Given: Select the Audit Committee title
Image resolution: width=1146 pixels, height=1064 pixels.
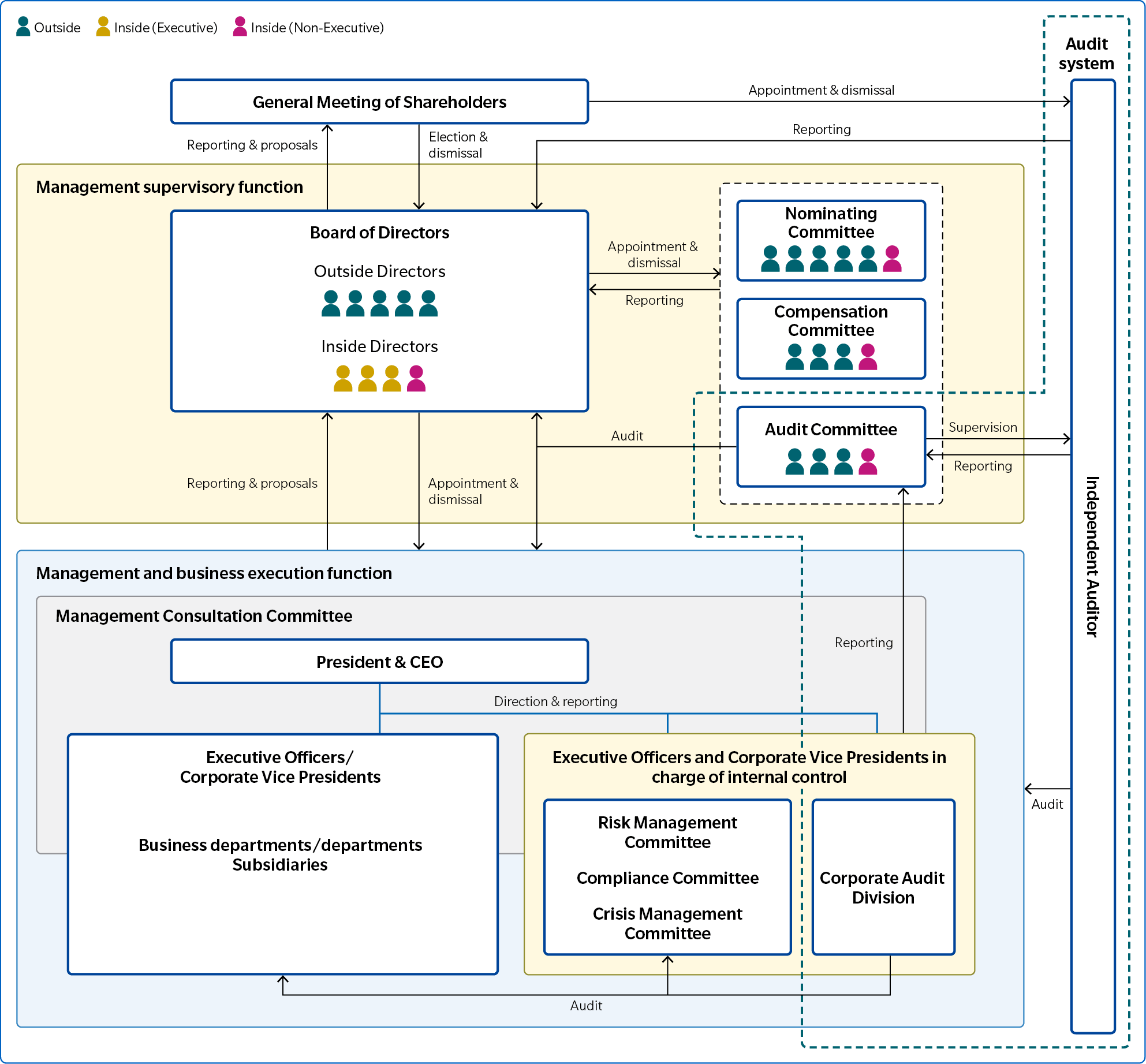Looking at the screenshot, I should (831, 430).
